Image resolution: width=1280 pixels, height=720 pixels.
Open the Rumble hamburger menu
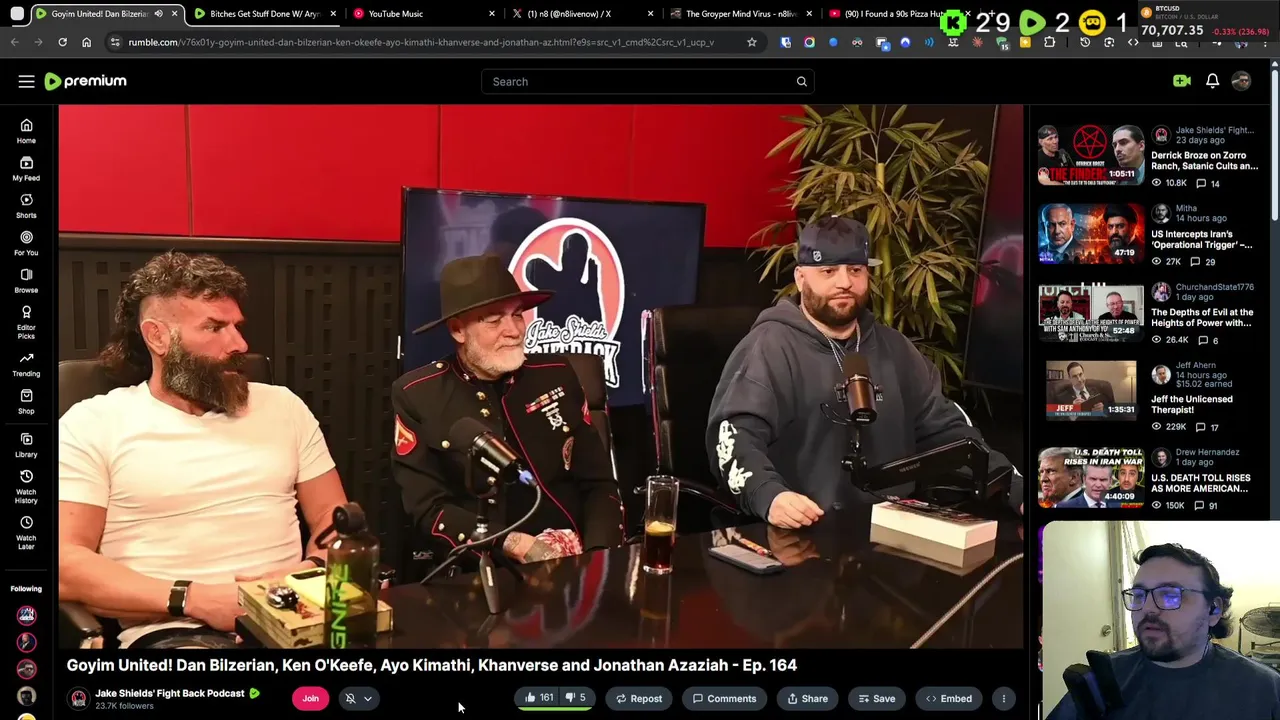point(26,81)
